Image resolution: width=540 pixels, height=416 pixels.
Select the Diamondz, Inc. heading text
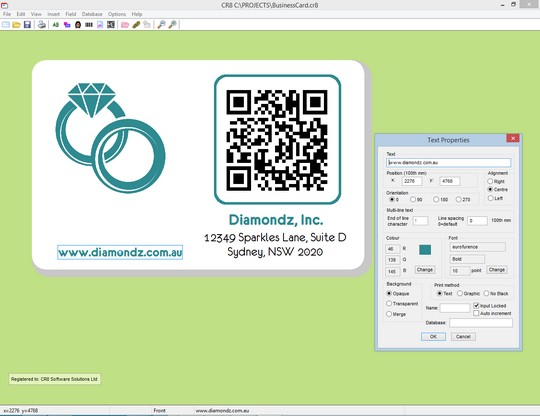pos(276,220)
